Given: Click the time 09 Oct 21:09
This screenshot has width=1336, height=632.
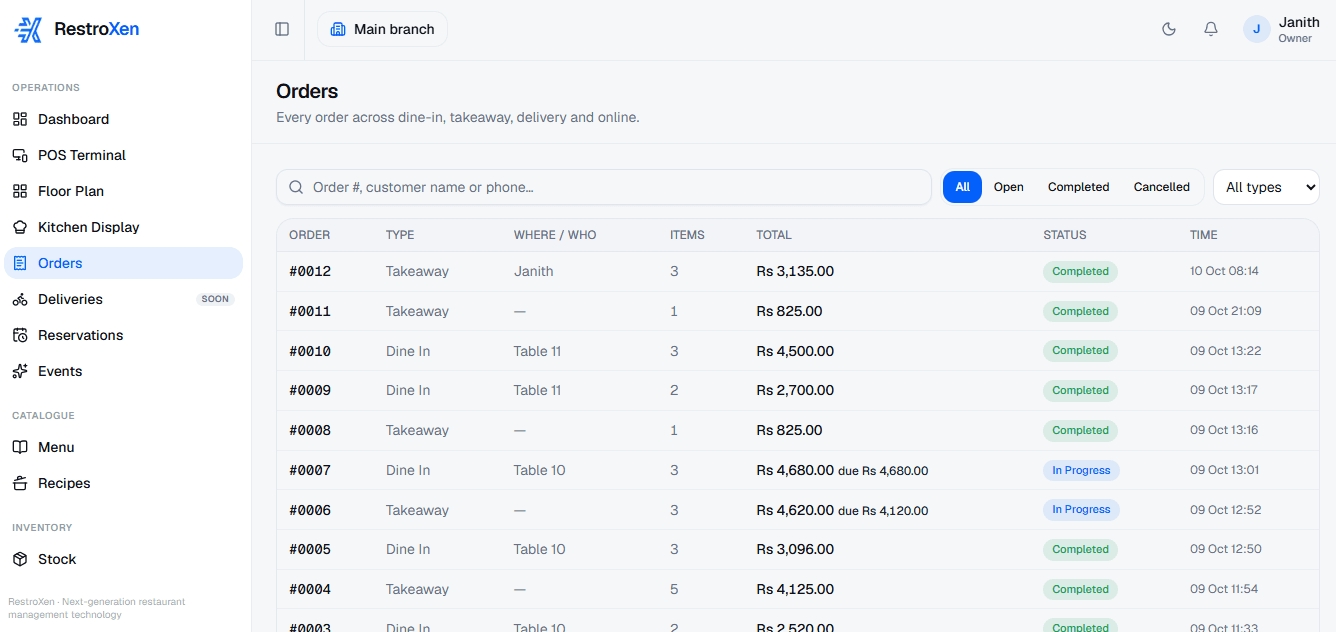Looking at the screenshot, I should point(1226,311).
